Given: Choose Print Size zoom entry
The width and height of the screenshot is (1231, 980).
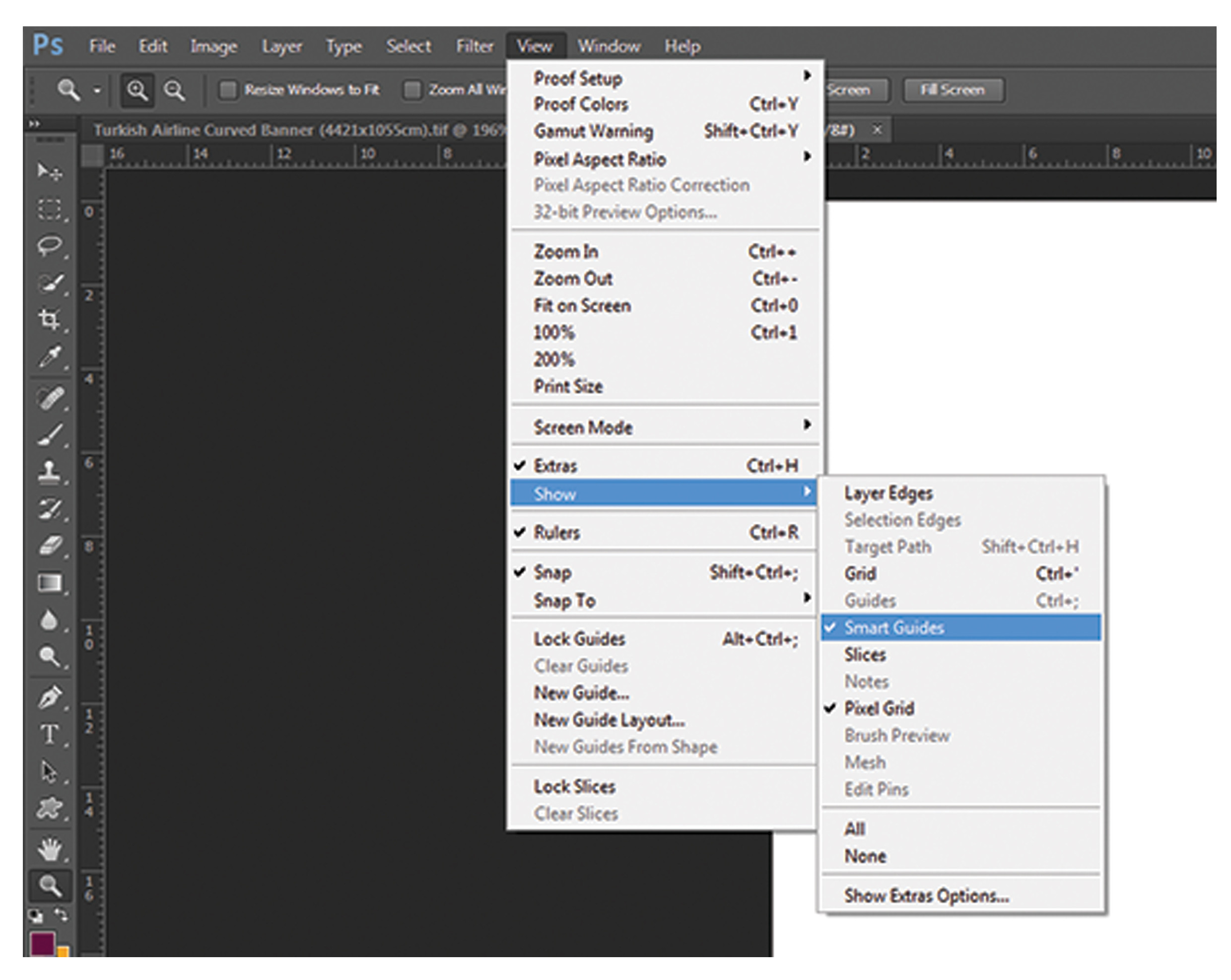Looking at the screenshot, I should click(664, 387).
